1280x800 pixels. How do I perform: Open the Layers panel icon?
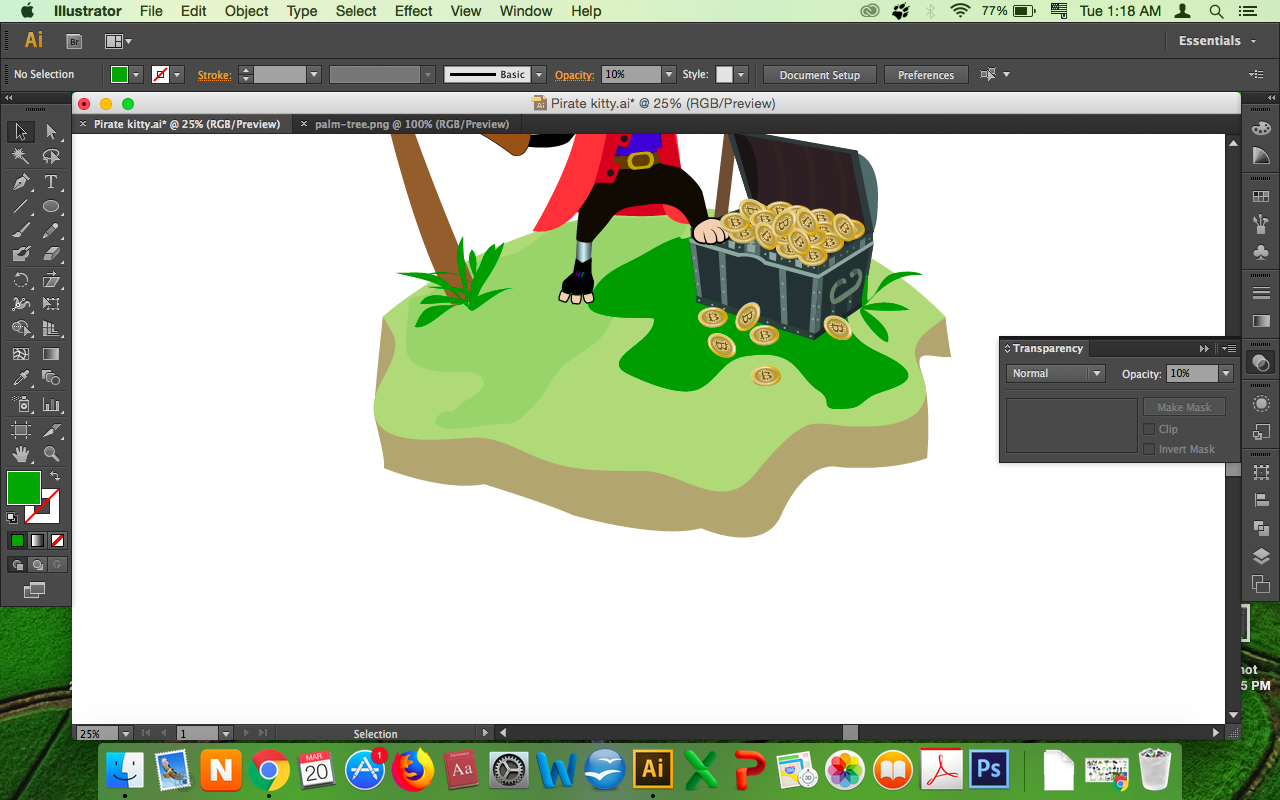1261,557
